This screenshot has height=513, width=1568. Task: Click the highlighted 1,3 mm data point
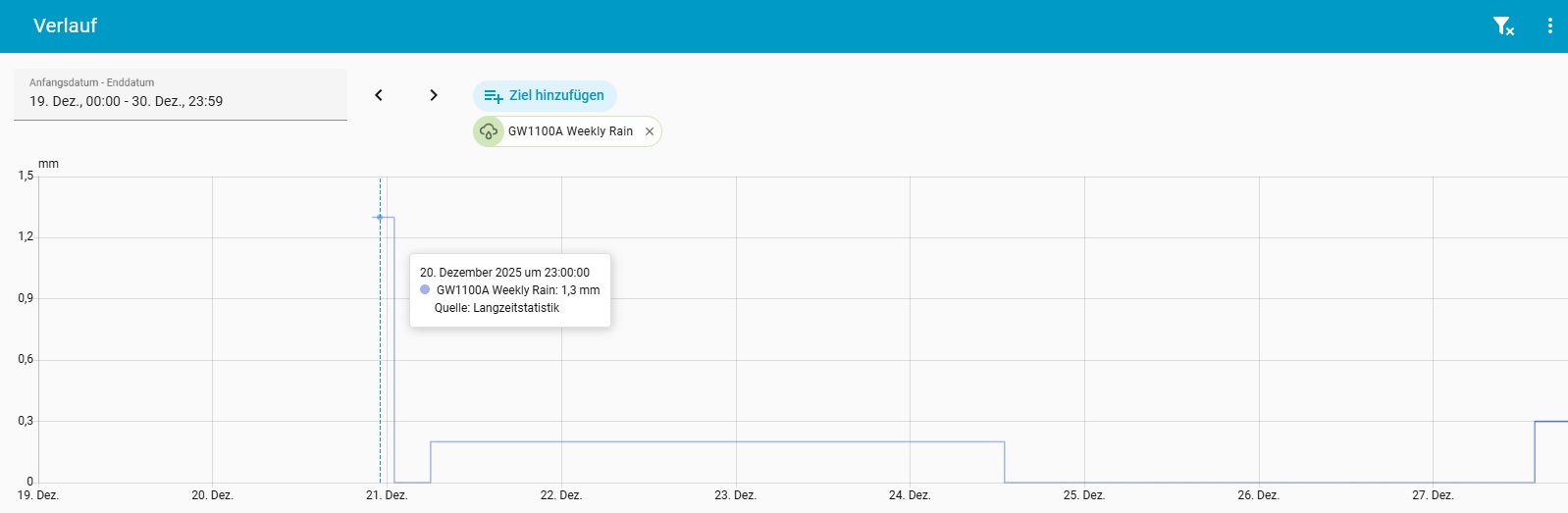[380, 217]
